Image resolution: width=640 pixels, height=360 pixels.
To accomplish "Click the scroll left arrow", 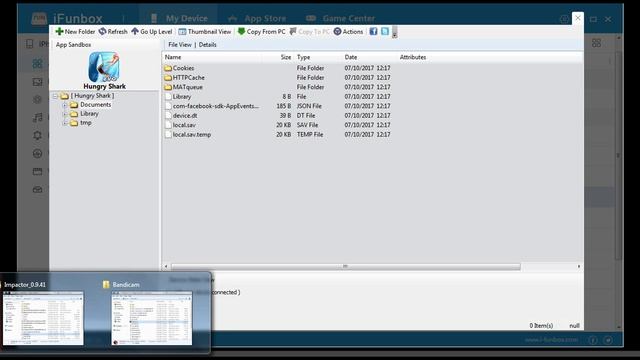I will click(166, 267).
